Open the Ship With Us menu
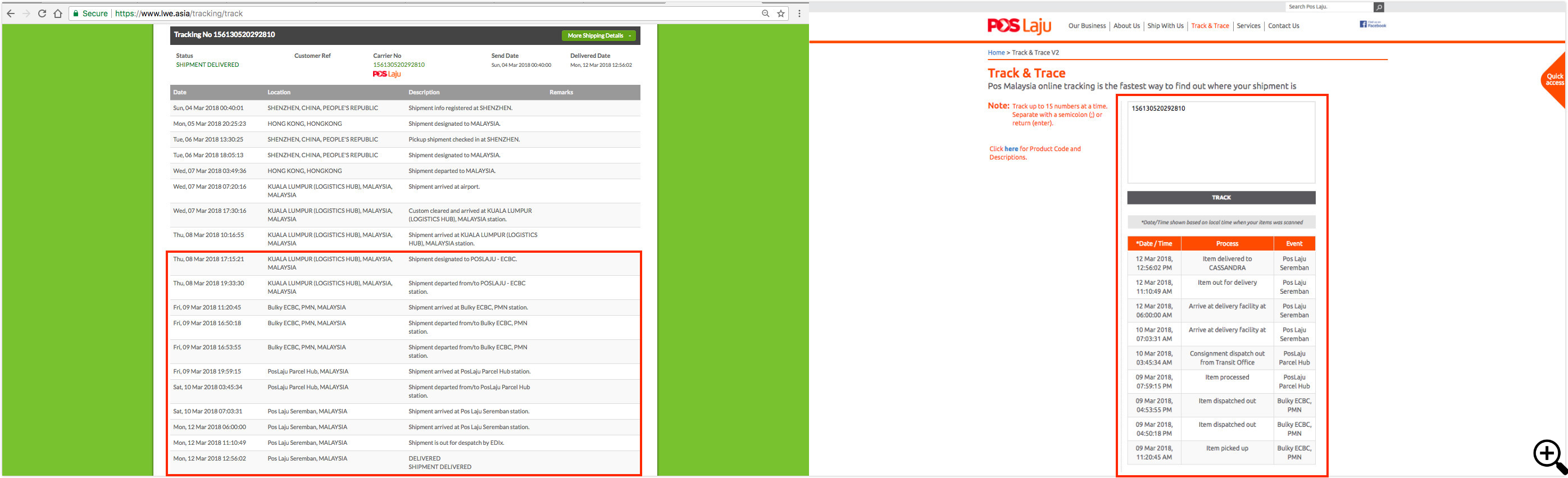1568x478 pixels. [x=1165, y=26]
